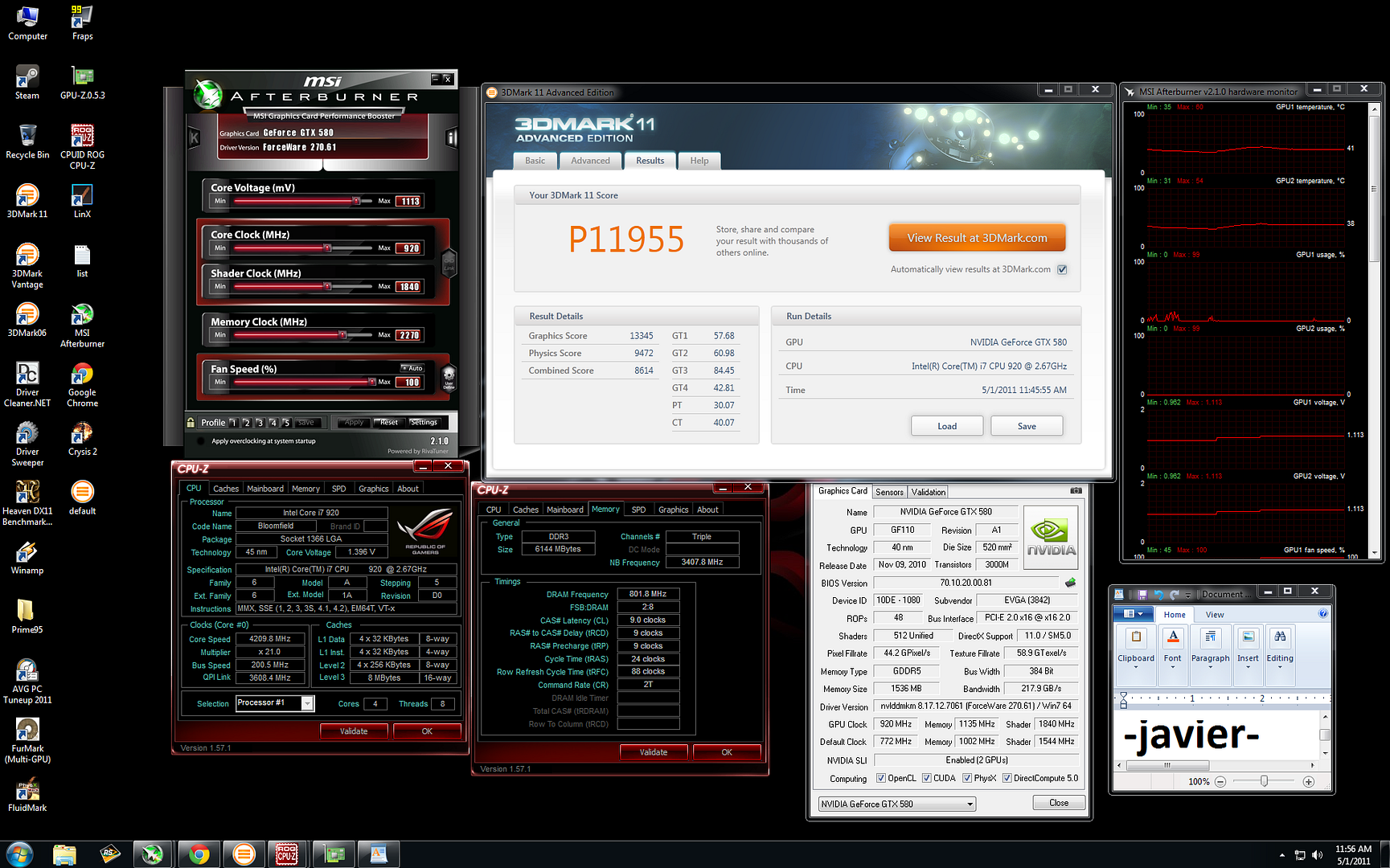Launch GPU-Z.0.5.3 from the desktop
1390x868 pixels.
click(x=82, y=83)
